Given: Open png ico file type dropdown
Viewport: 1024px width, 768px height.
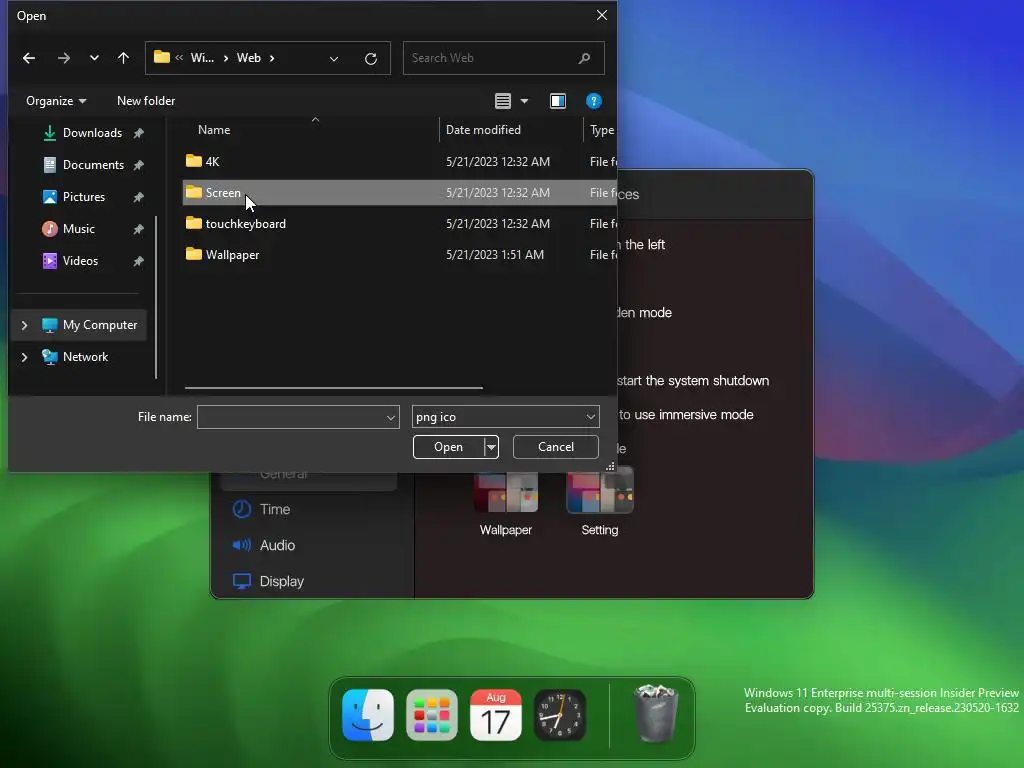Looking at the screenshot, I should [505, 417].
